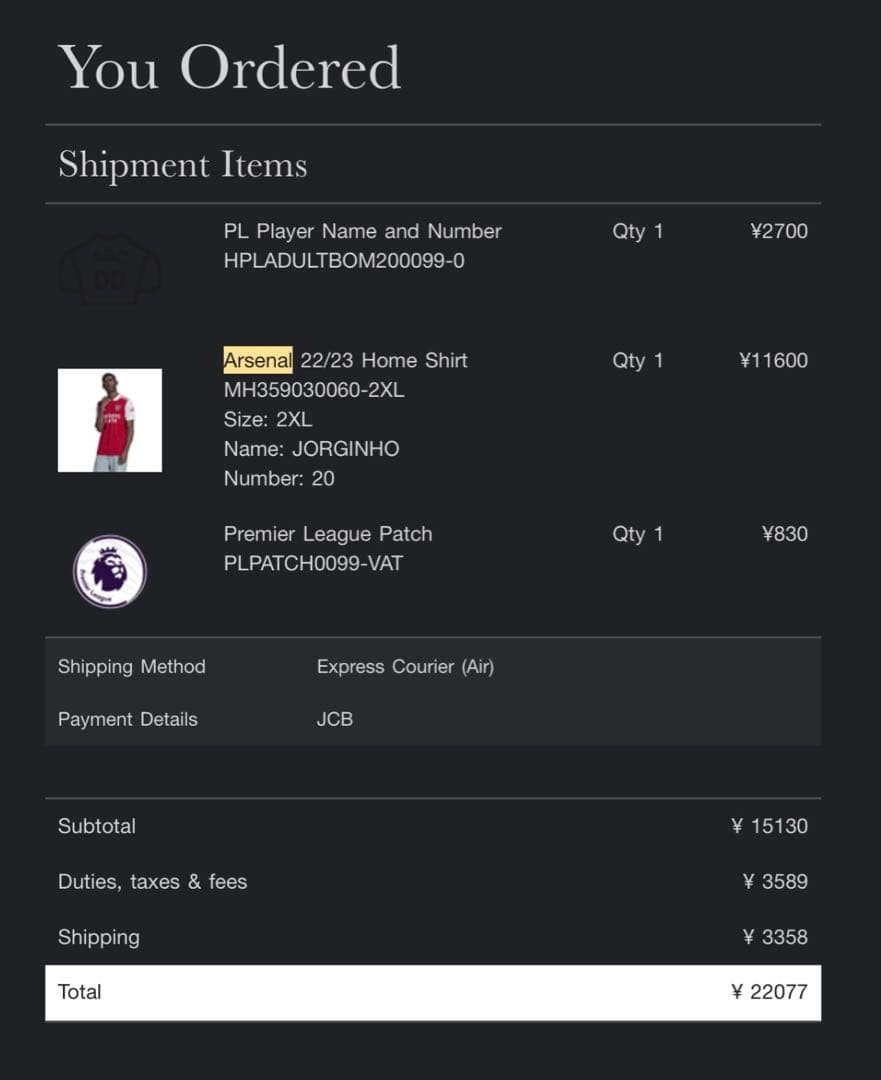The image size is (882, 1080).
Task: Open the Premier League Patch item
Action: tap(328, 534)
